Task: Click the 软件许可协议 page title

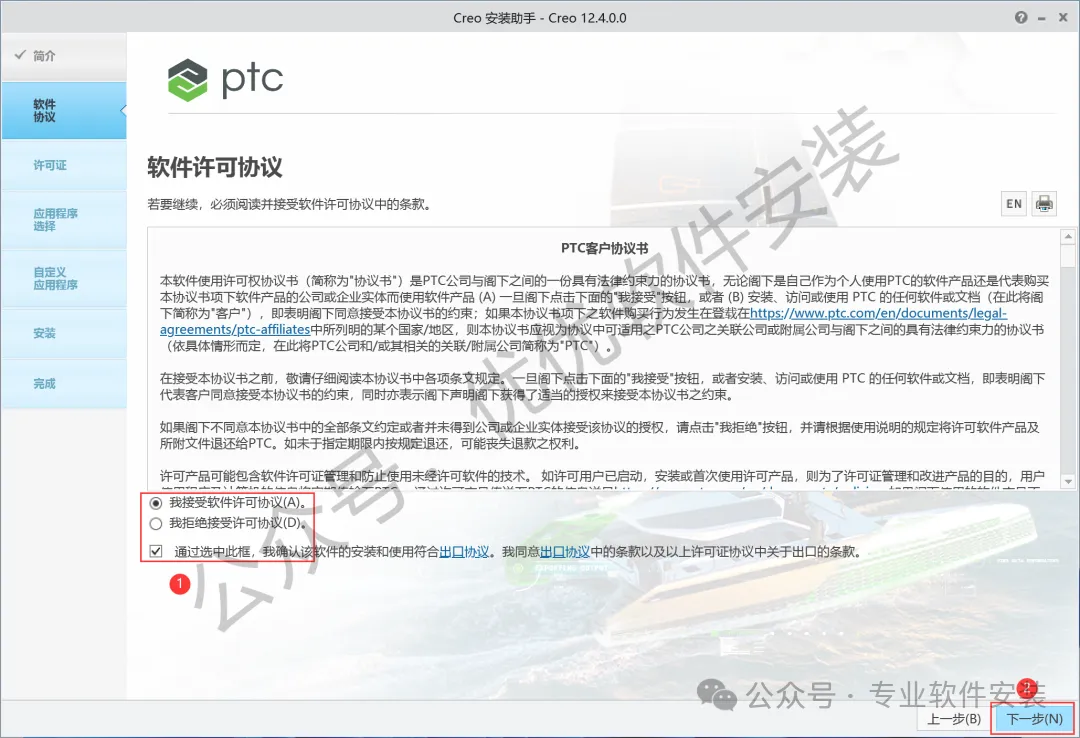Action: (x=215, y=167)
